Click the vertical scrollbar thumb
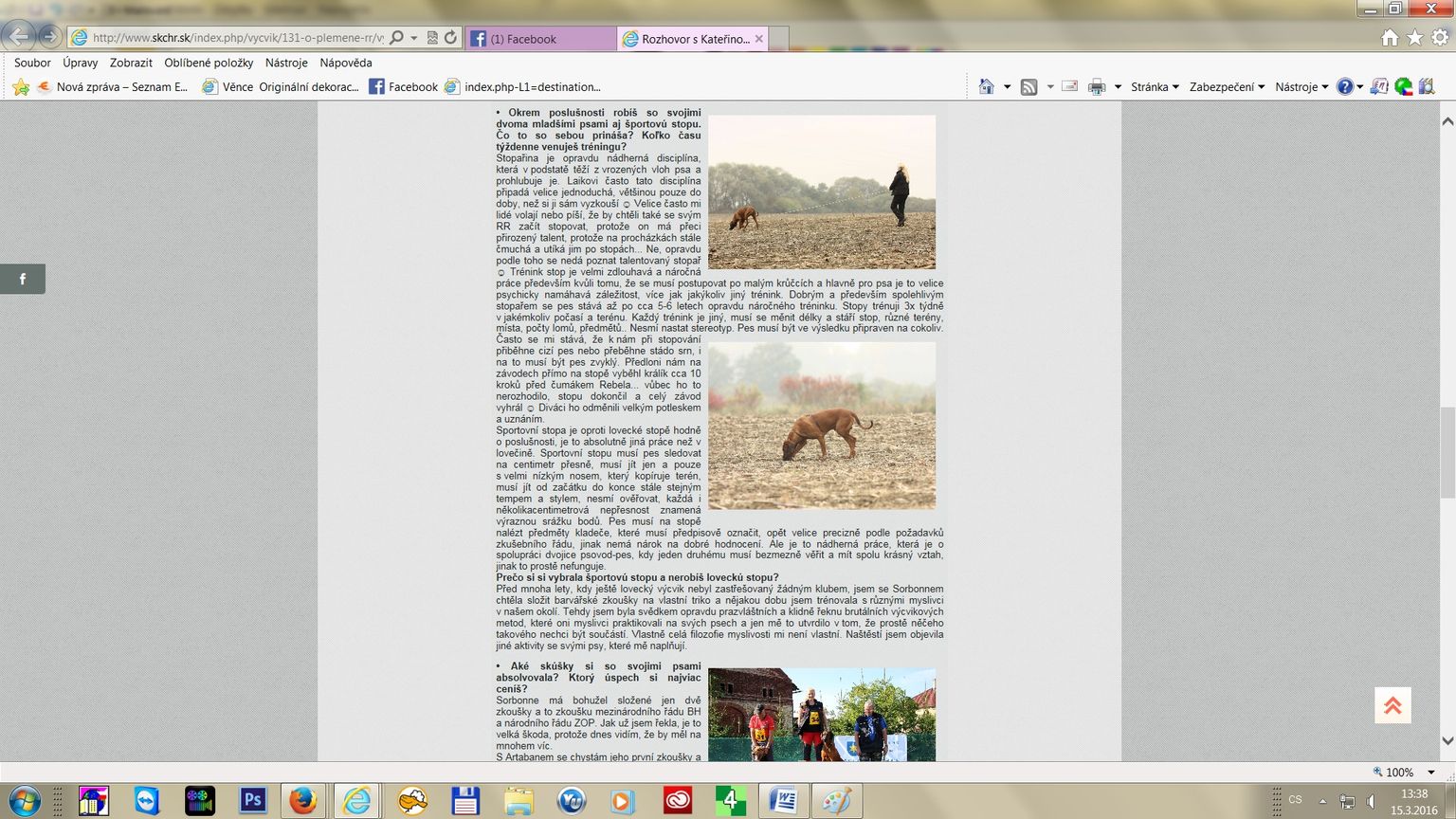The image size is (1456, 819). point(1447,452)
